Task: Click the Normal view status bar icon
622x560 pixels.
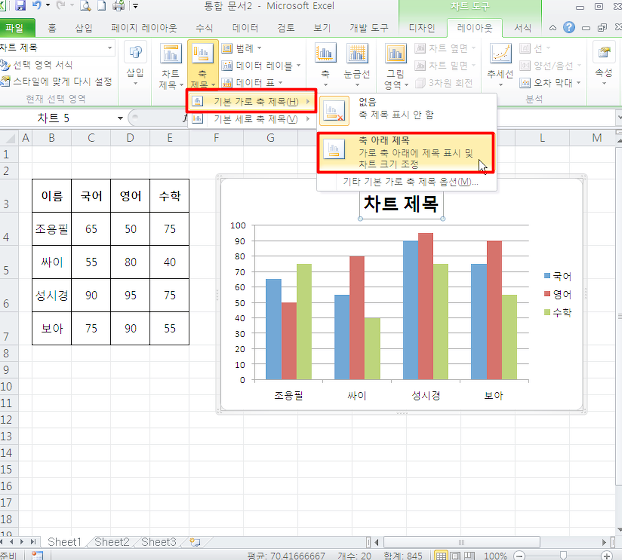Action: click(x=441, y=555)
